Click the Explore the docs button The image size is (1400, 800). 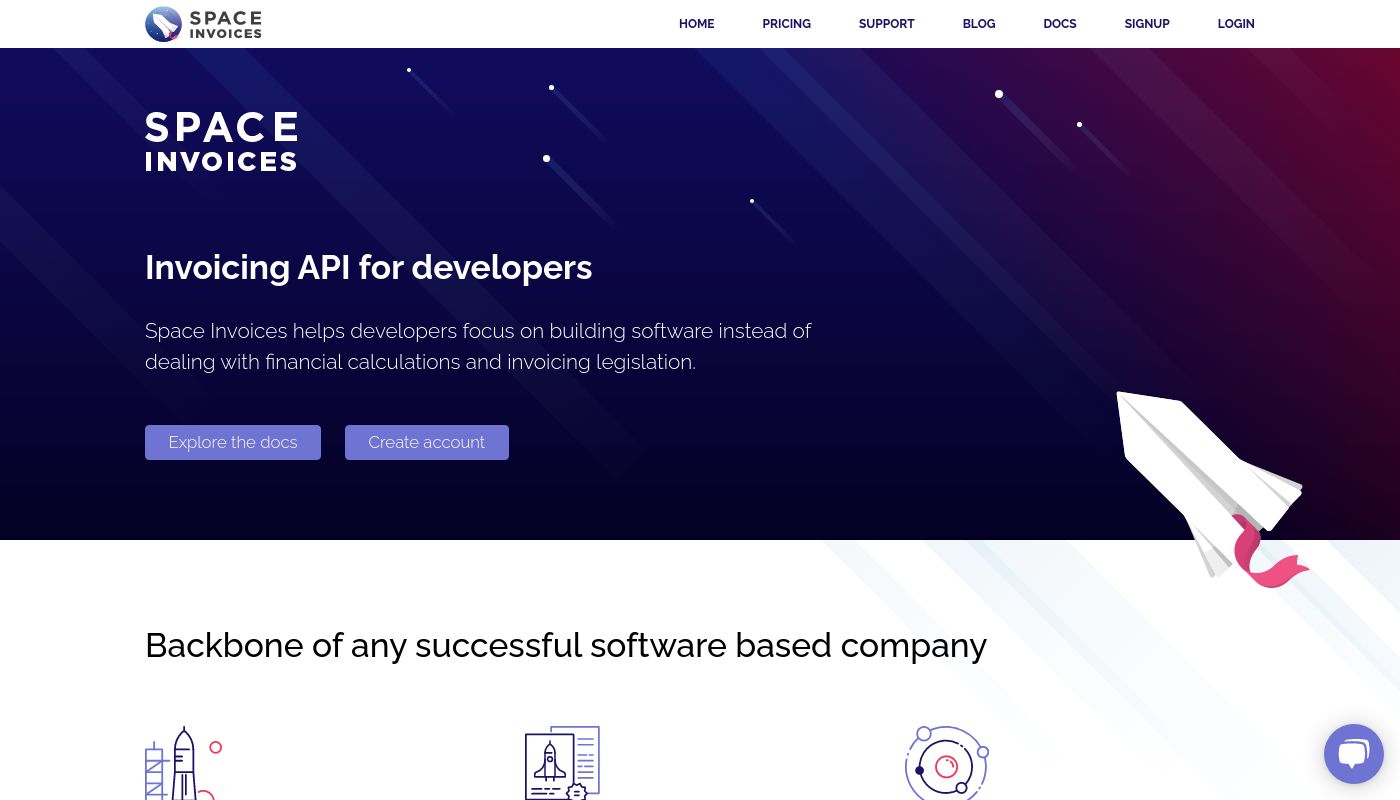(x=233, y=442)
